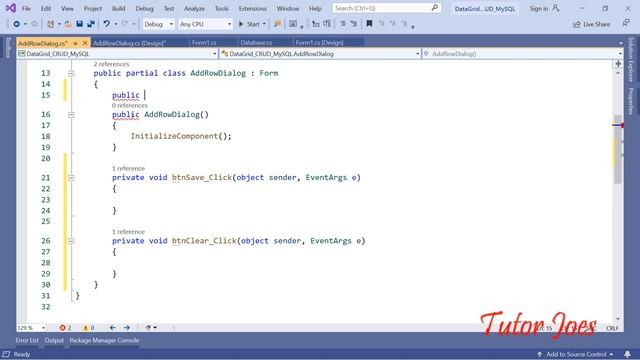640x360 pixels.
Task: Click the Sign in account icon
Action: click(x=556, y=8)
